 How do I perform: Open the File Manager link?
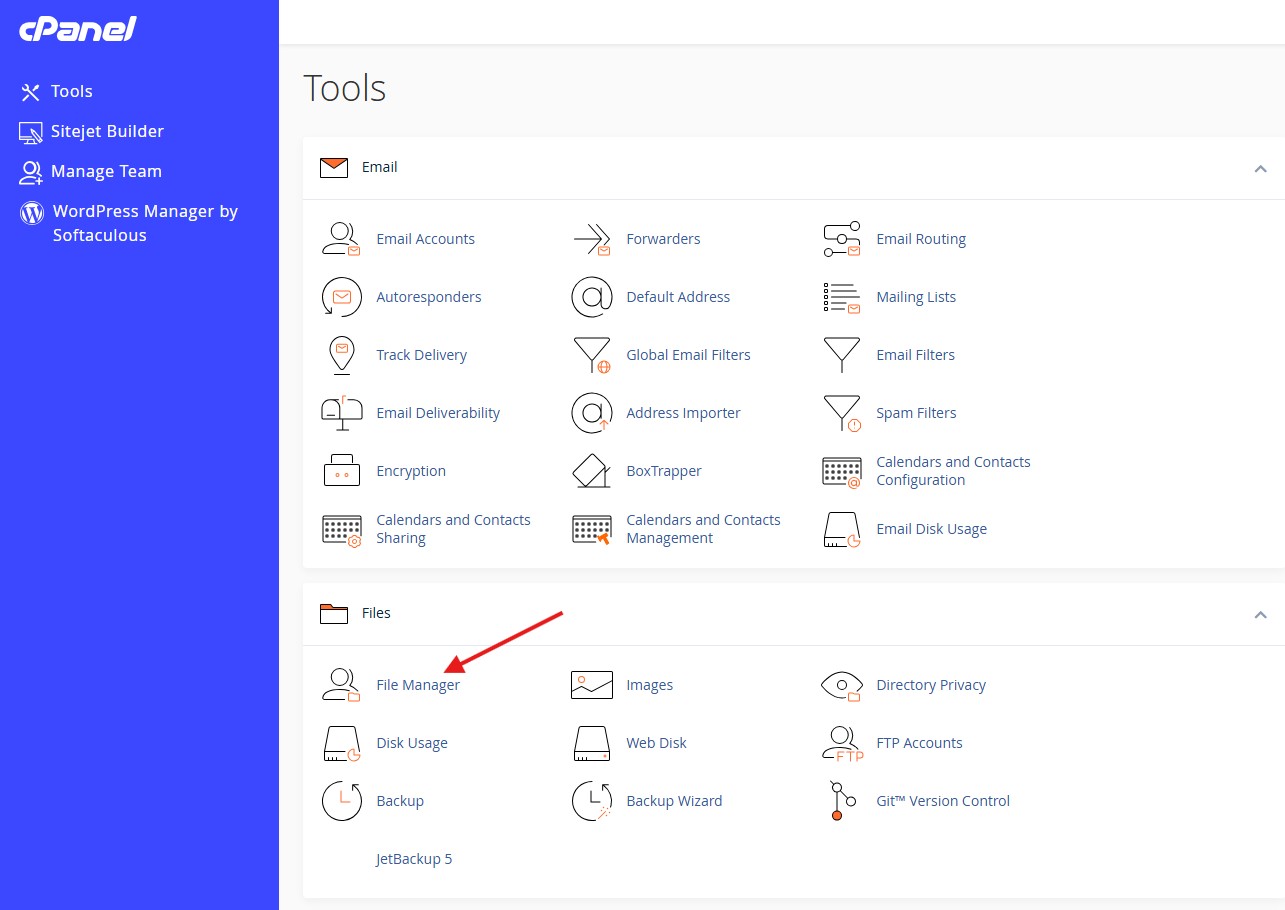coord(418,685)
